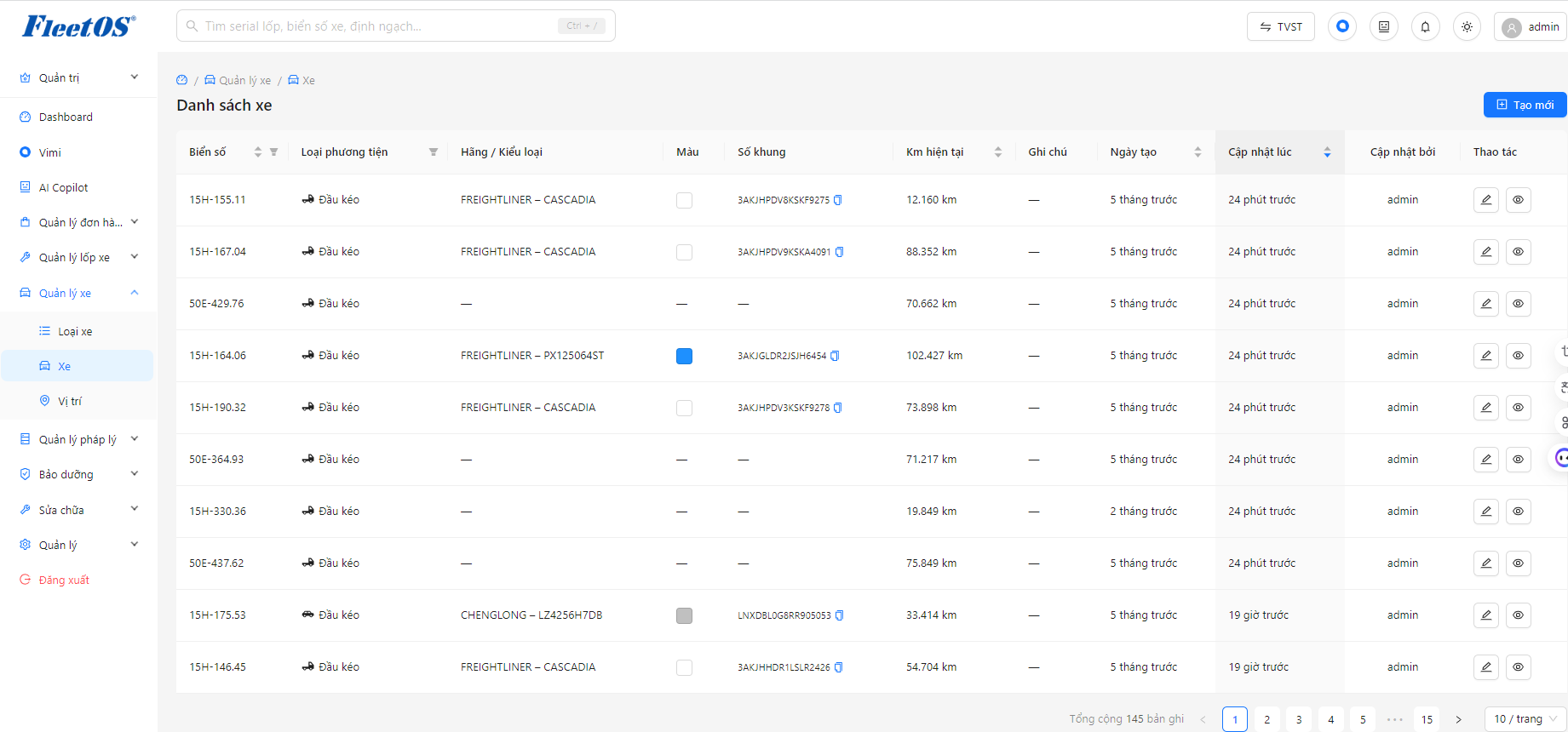
Task: Copy chassis number LNXDBL0G8RR905053
Action: [x=840, y=615]
